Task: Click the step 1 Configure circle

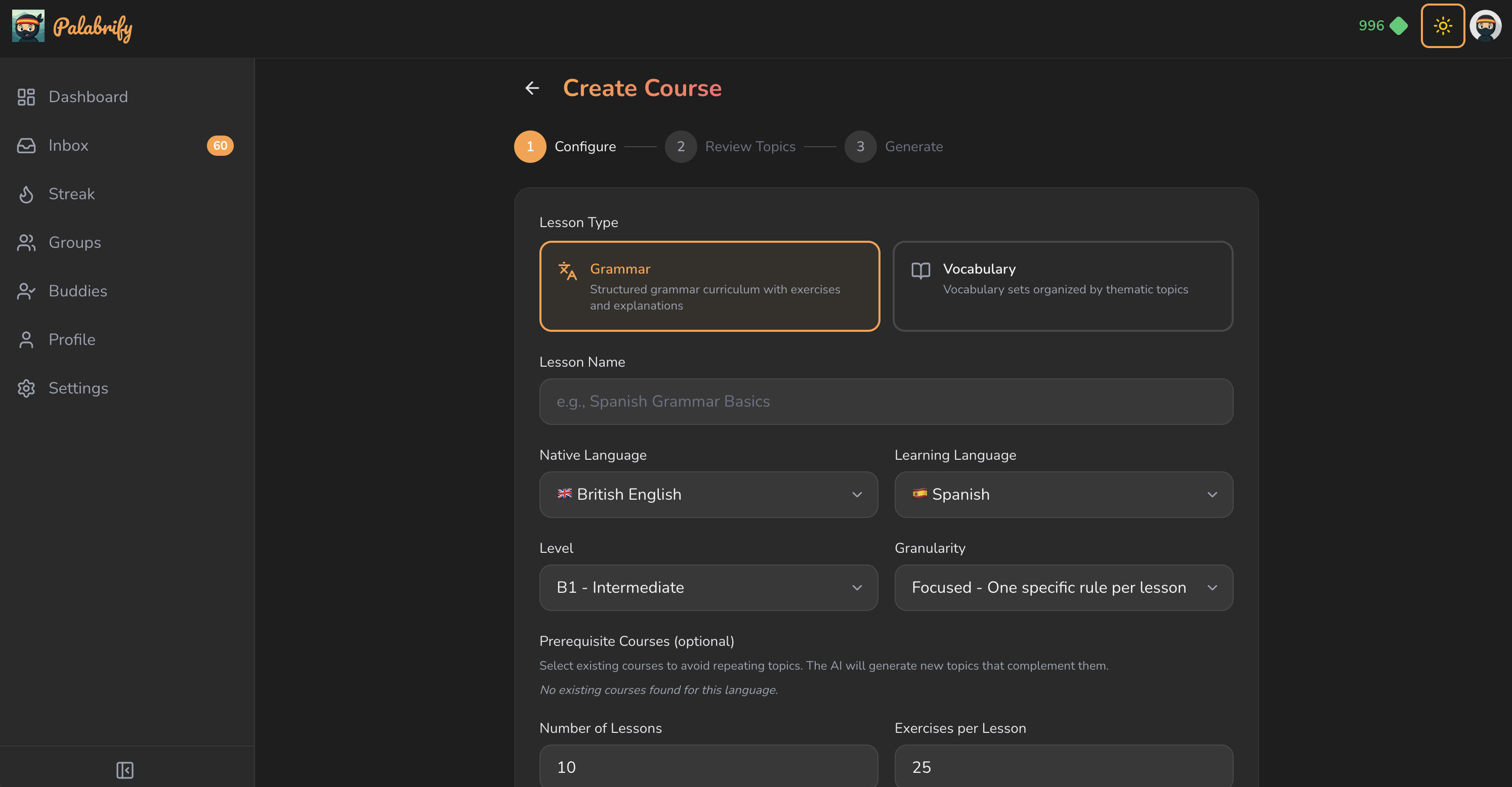Action: coord(530,147)
